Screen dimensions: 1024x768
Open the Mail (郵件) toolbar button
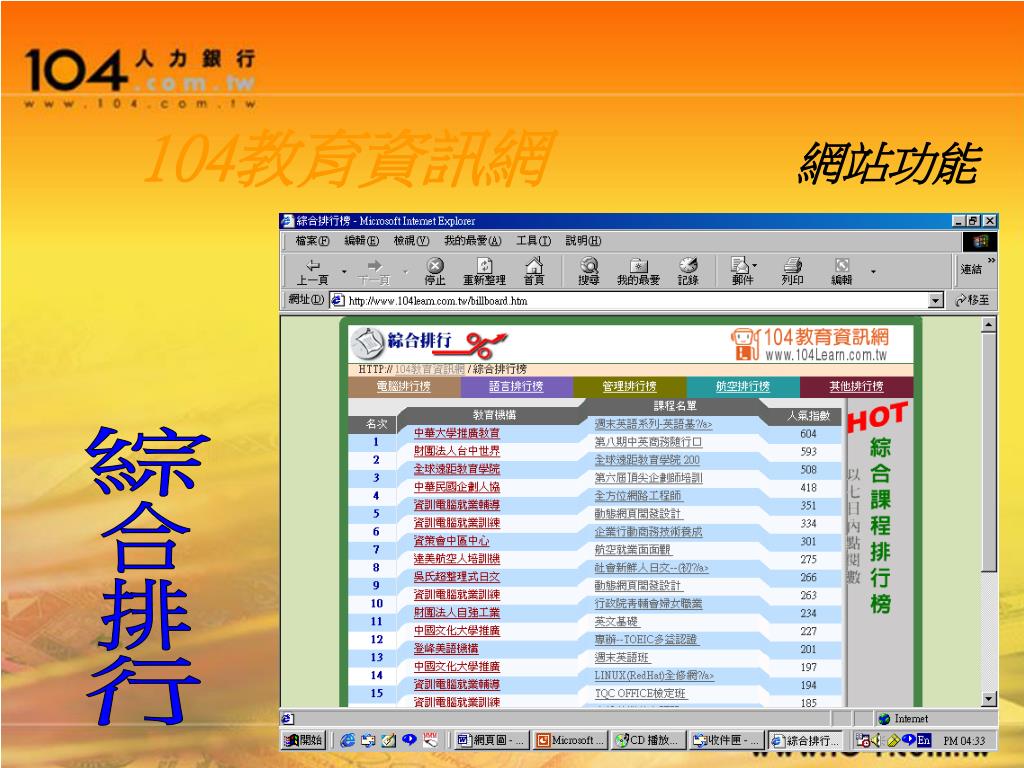743,271
